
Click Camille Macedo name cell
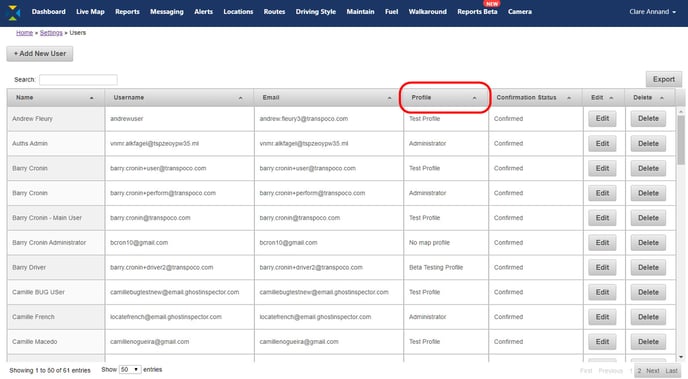(x=56, y=342)
